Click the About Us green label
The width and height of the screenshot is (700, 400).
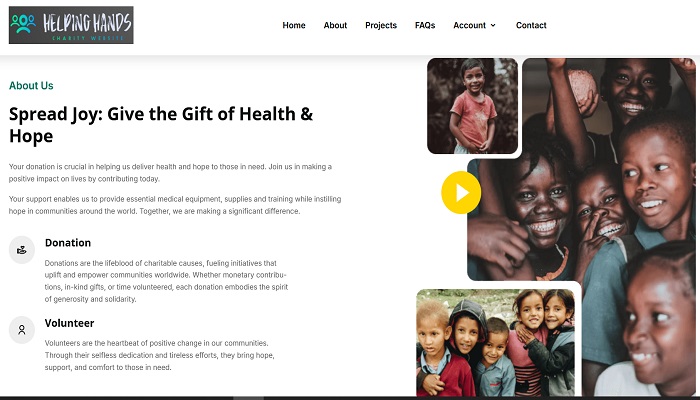pyautogui.click(x=31, y=86)
